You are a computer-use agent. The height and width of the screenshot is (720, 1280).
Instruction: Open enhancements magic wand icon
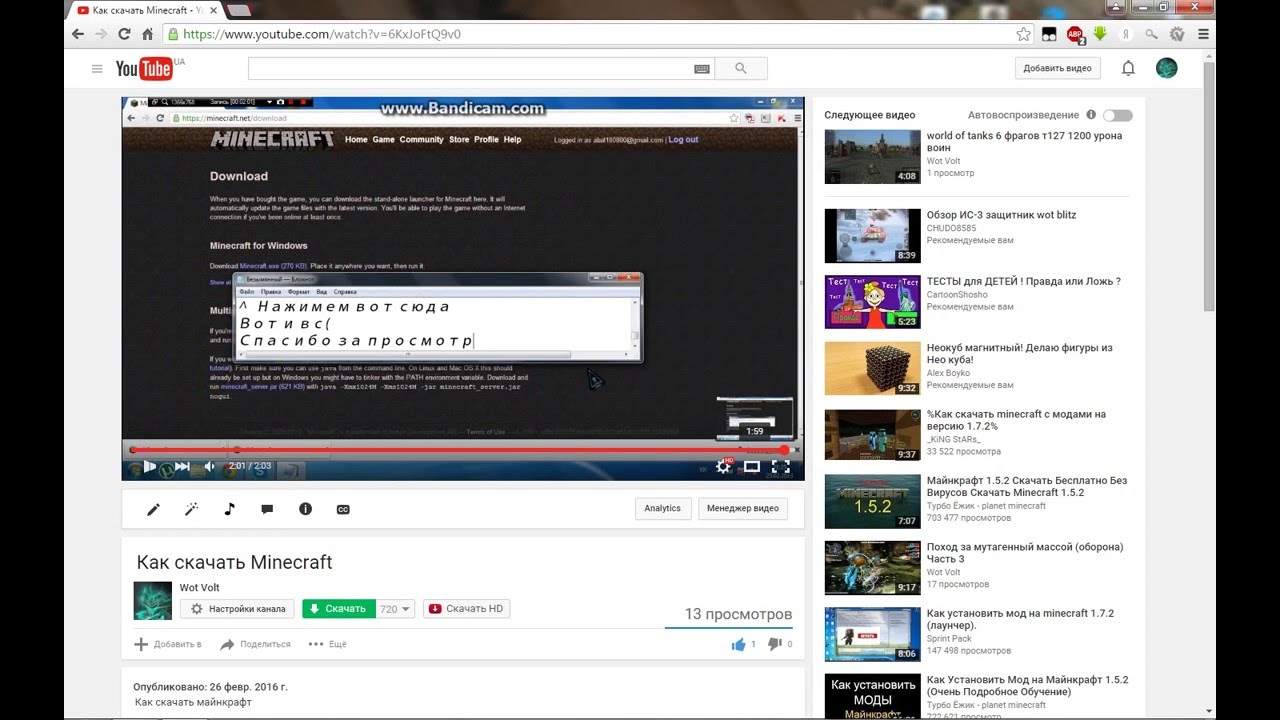click(x=191, y=509)
